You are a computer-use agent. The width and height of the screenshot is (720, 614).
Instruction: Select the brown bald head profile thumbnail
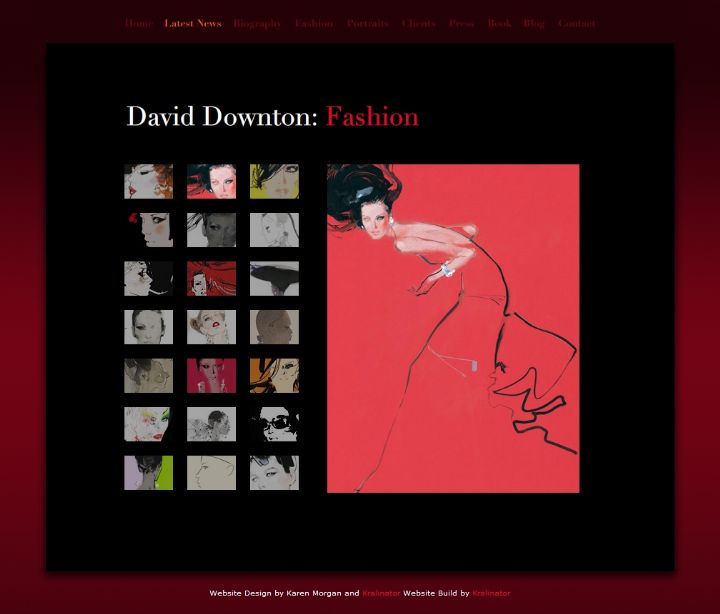[x=274, y=327]
